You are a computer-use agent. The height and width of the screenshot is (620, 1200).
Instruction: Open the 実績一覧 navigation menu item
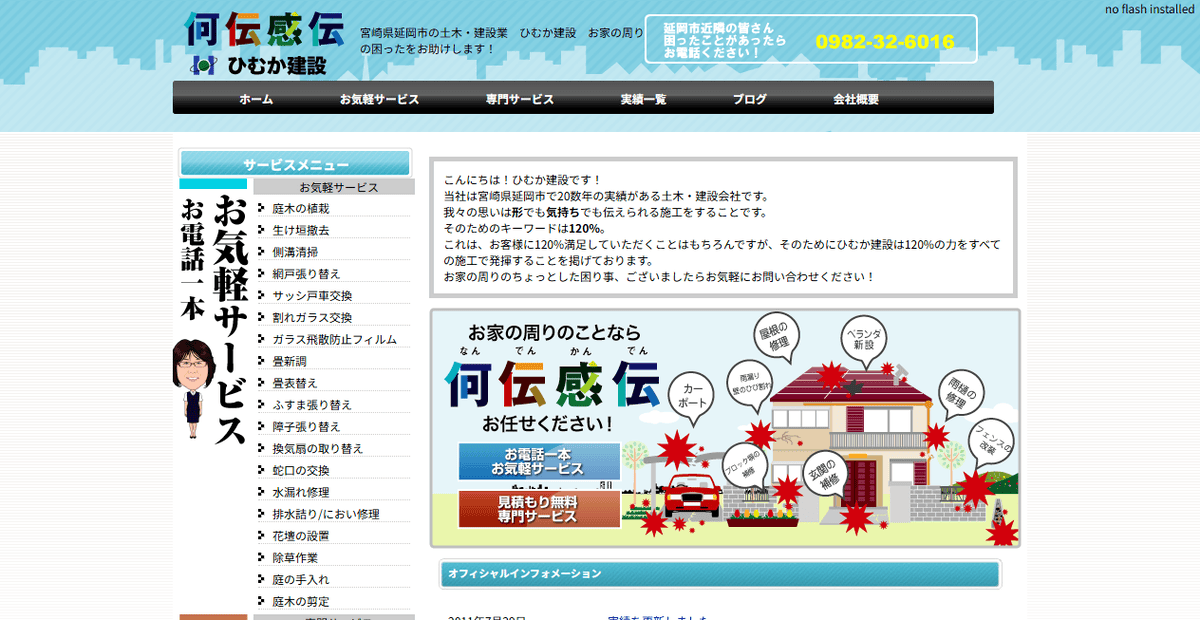[x=645, y=98]
